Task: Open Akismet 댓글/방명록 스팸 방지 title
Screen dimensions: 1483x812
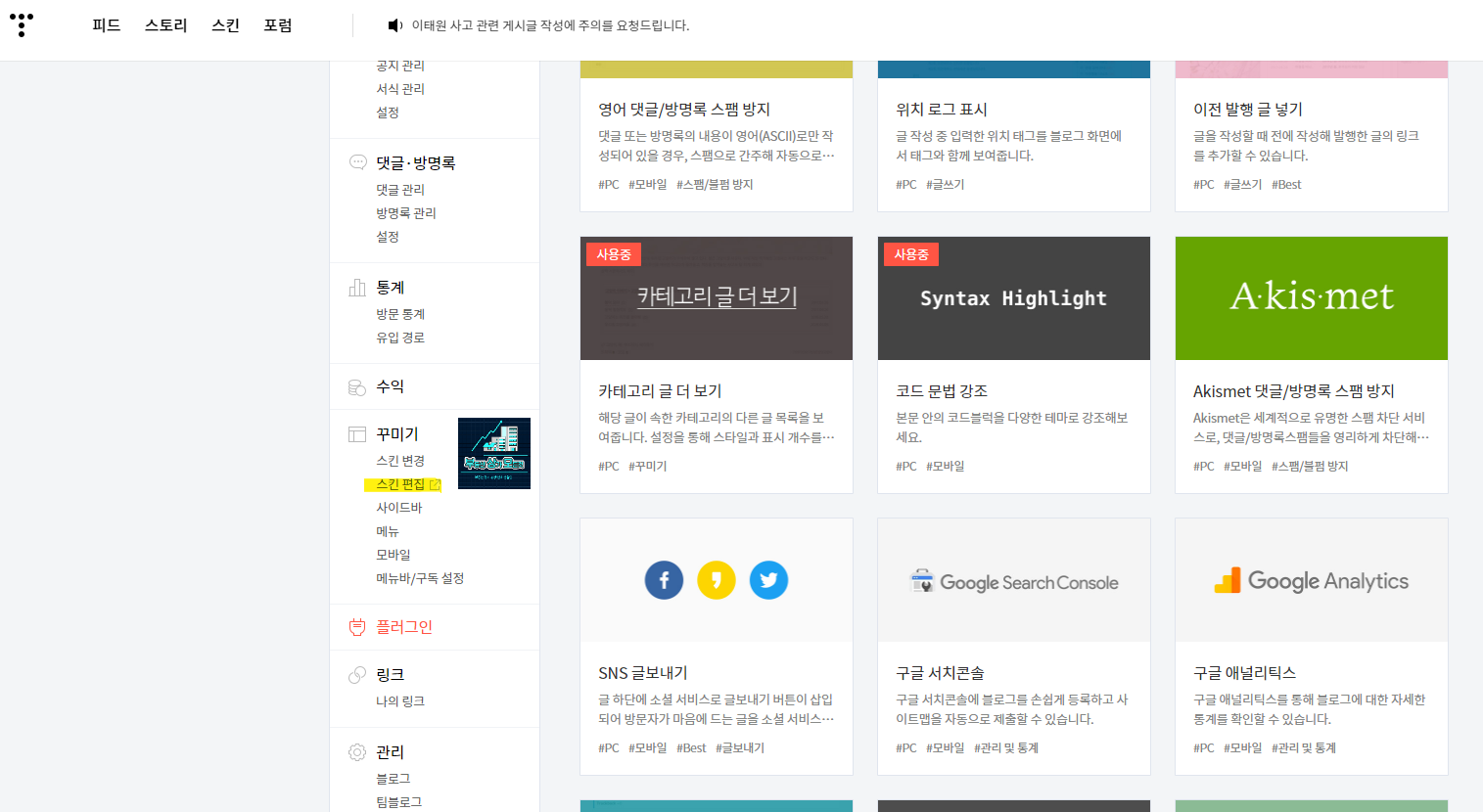Action: [x=1294, y=391]
